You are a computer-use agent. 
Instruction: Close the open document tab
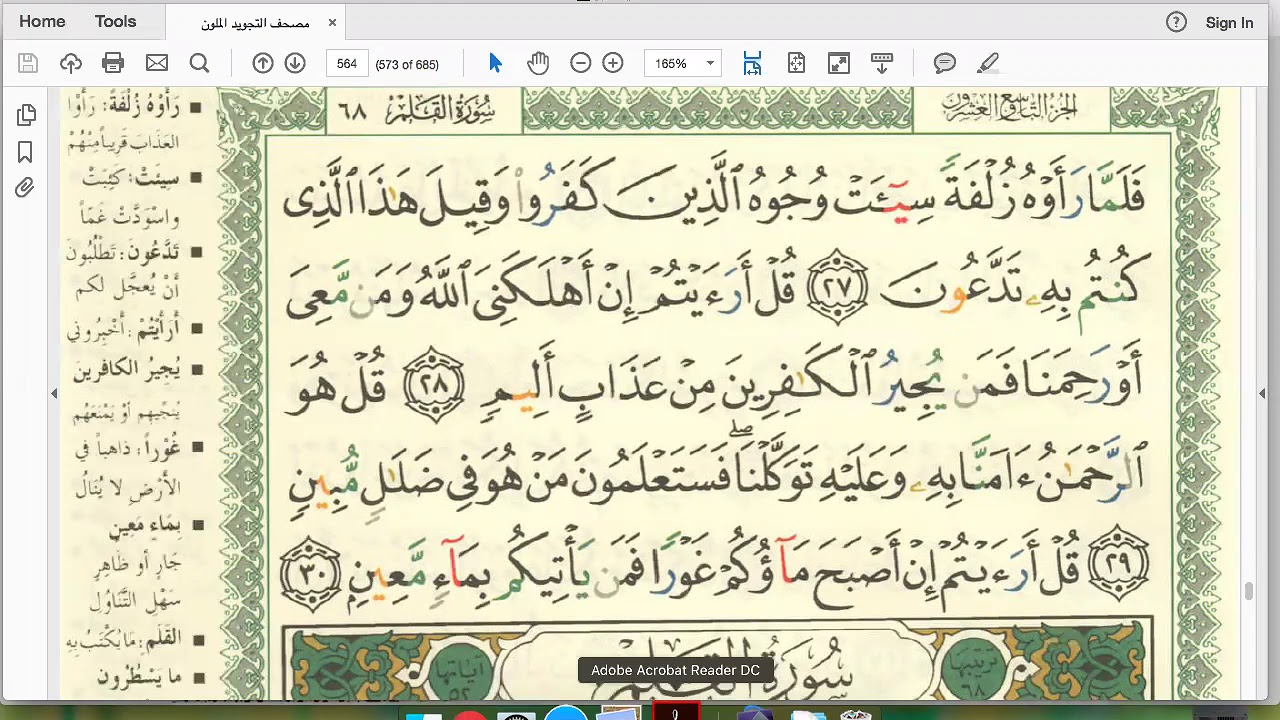point(332,22)
